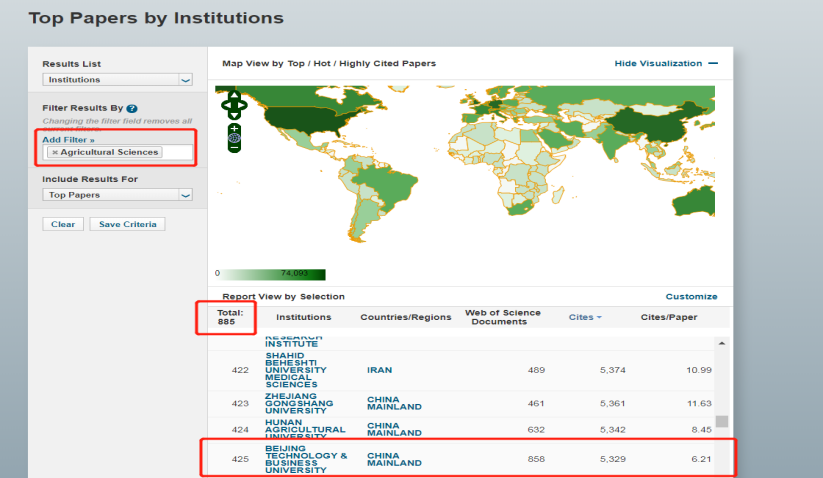
Task: Open the Results List Institutions dropdown
Action: [117, 80]
